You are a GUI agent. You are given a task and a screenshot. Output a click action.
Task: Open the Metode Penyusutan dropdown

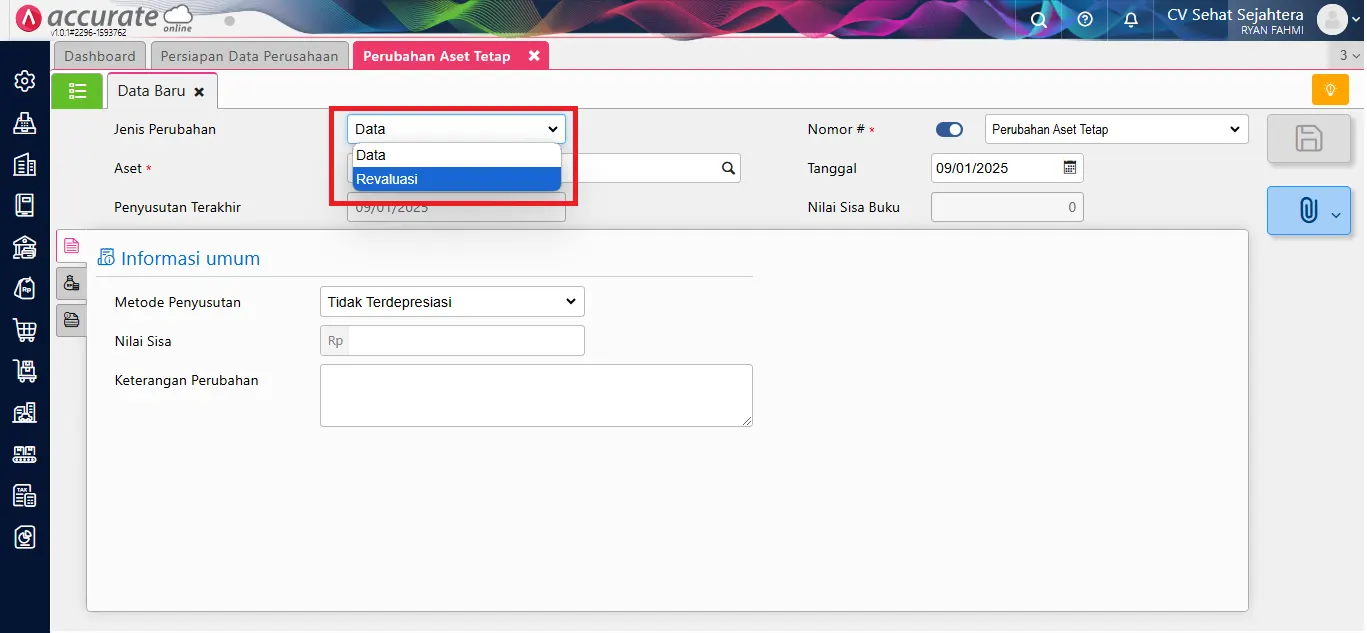point(452,301)
